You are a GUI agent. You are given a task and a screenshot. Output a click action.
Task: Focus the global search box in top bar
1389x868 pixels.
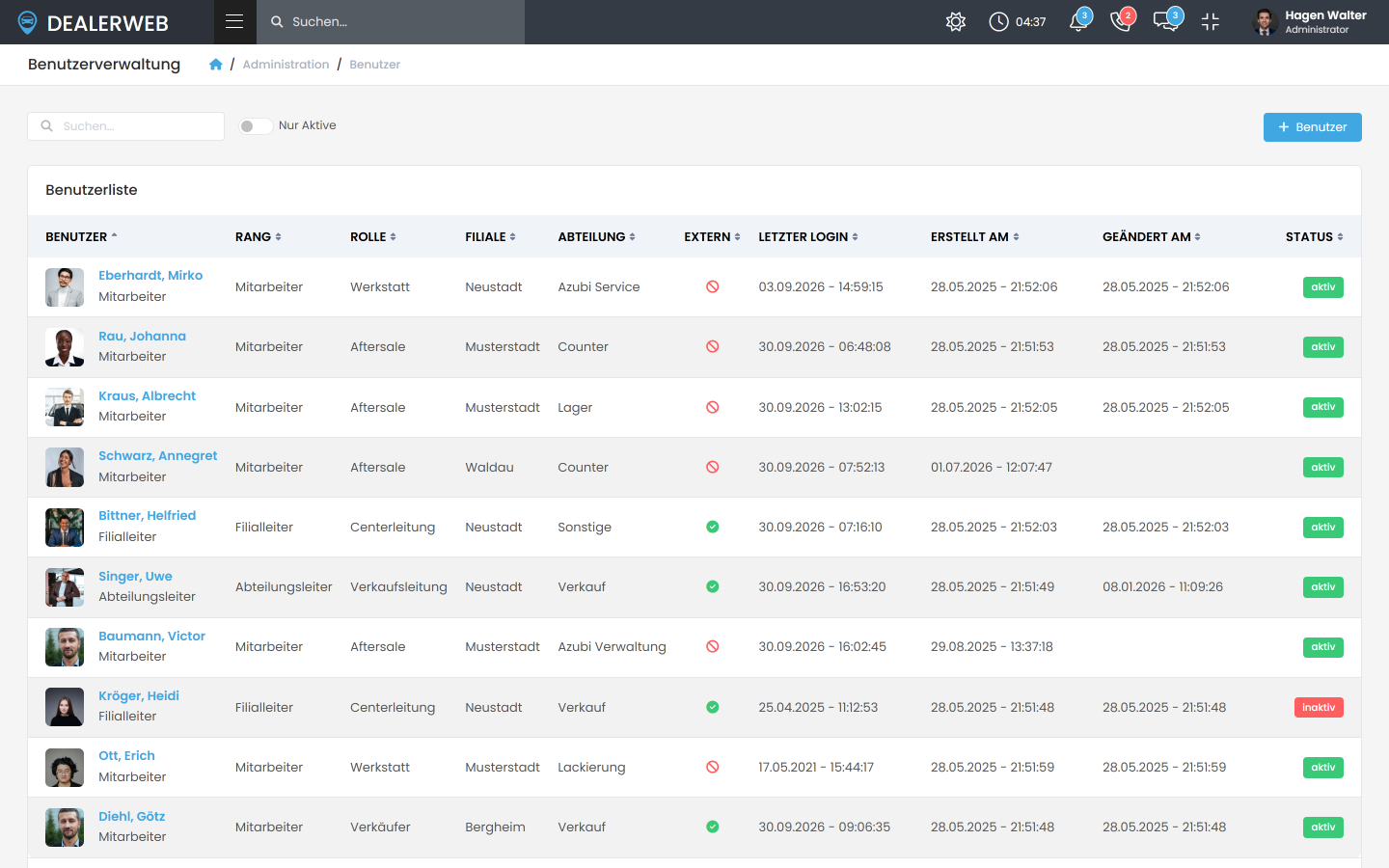point(391,22)
